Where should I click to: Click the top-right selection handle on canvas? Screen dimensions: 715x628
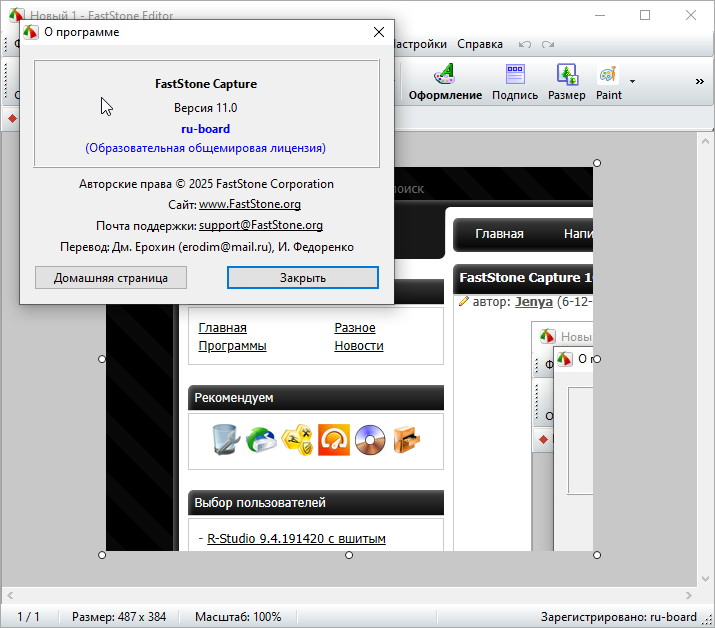597,163
